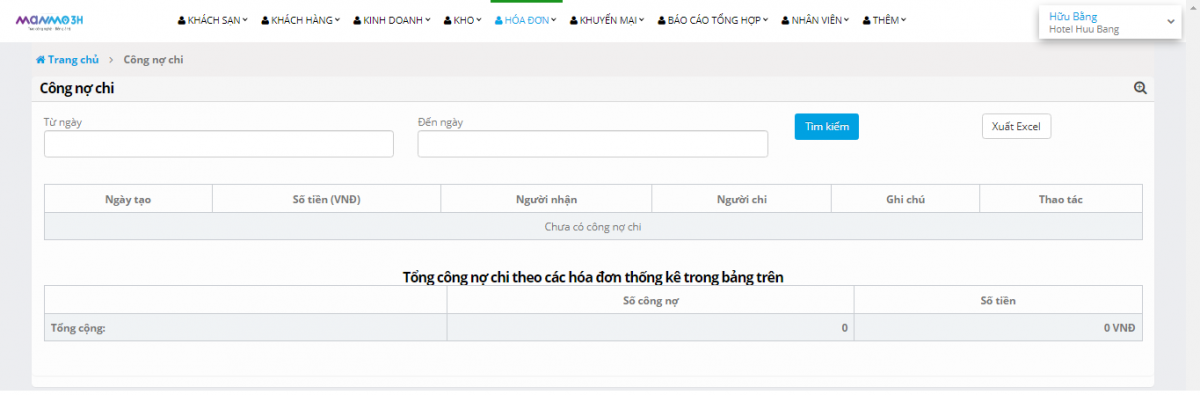Click the Người chi column header

point(741,199)
